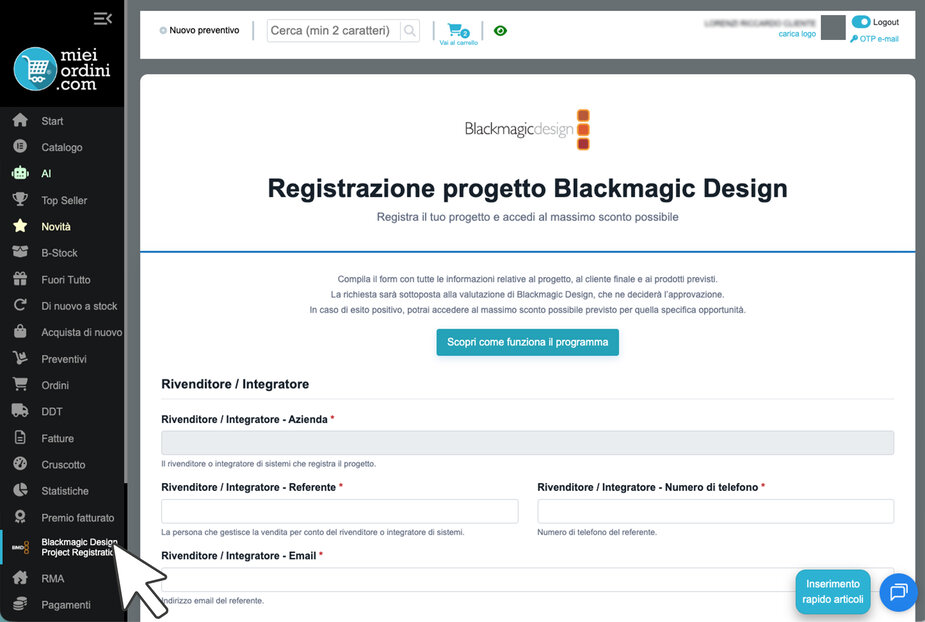The width and height of the screenshot is (925, 622).
Task: Click the Di nuovo a stock refresh icon
Action: pyautogui.click(x=20, y=305)
